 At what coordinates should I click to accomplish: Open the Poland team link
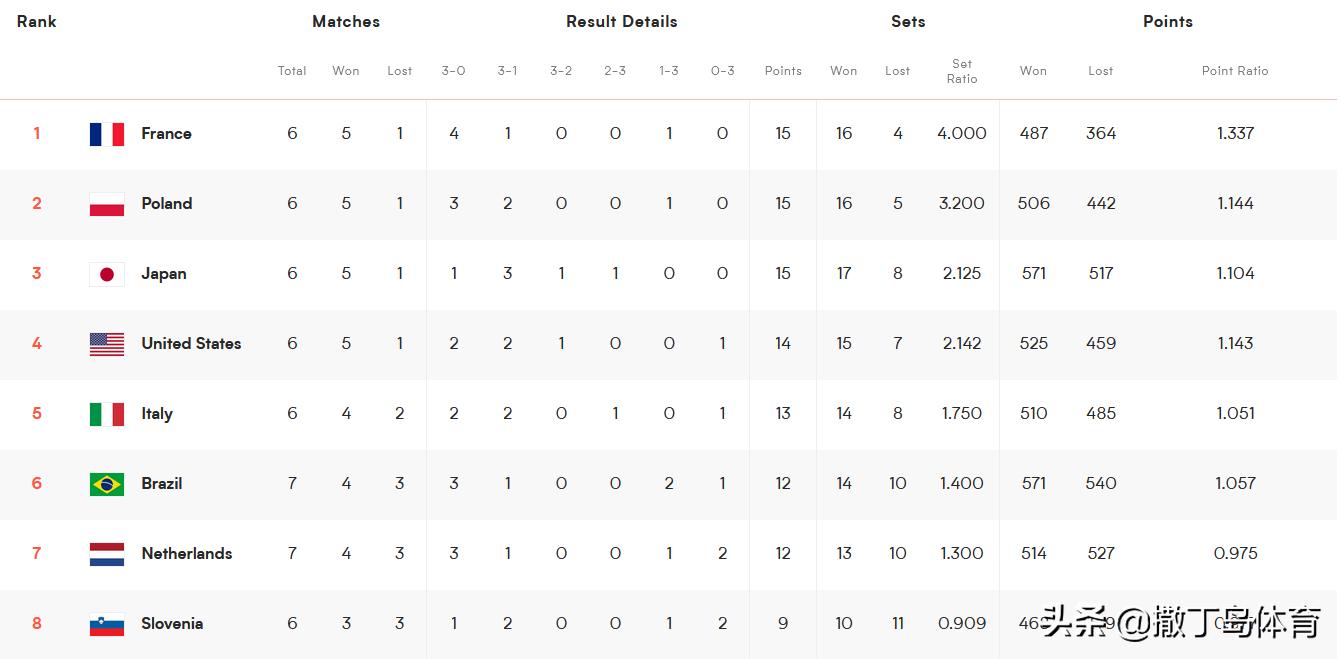(x=166, y=204)
